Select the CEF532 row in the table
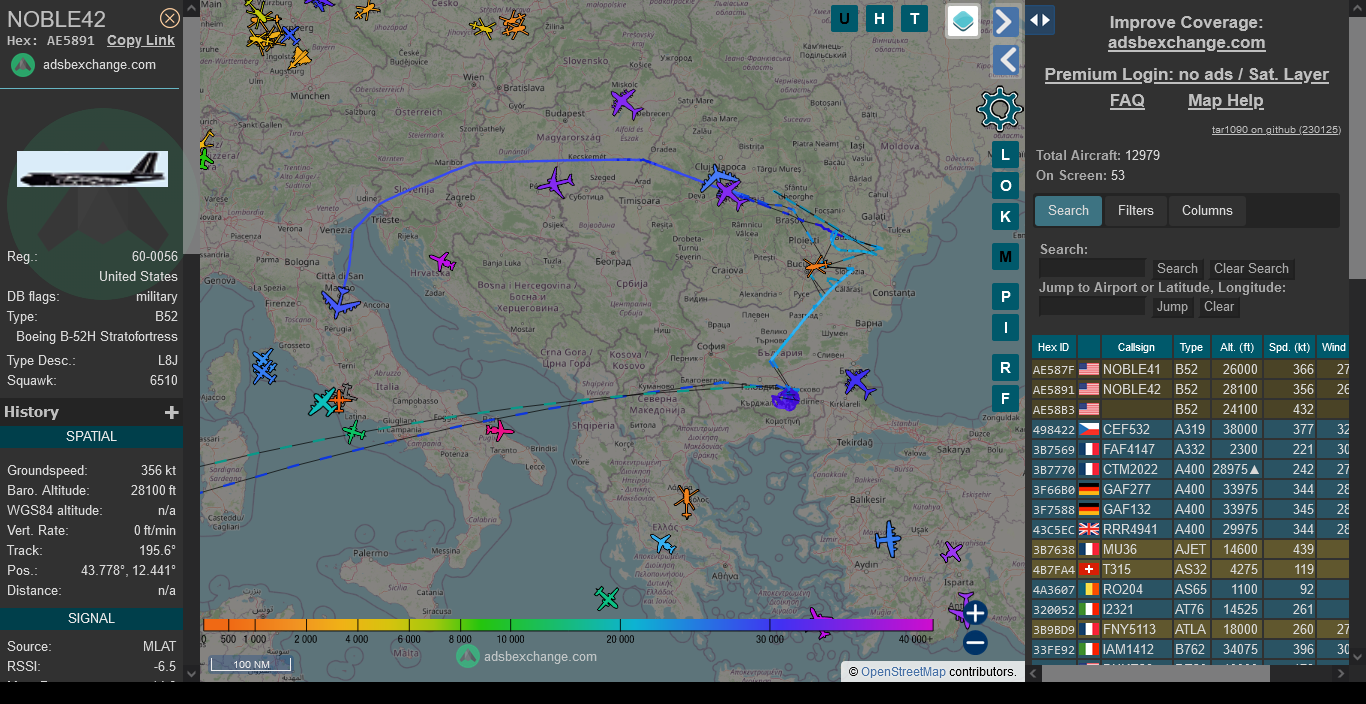The image size is (1366, 704). 1190,429
